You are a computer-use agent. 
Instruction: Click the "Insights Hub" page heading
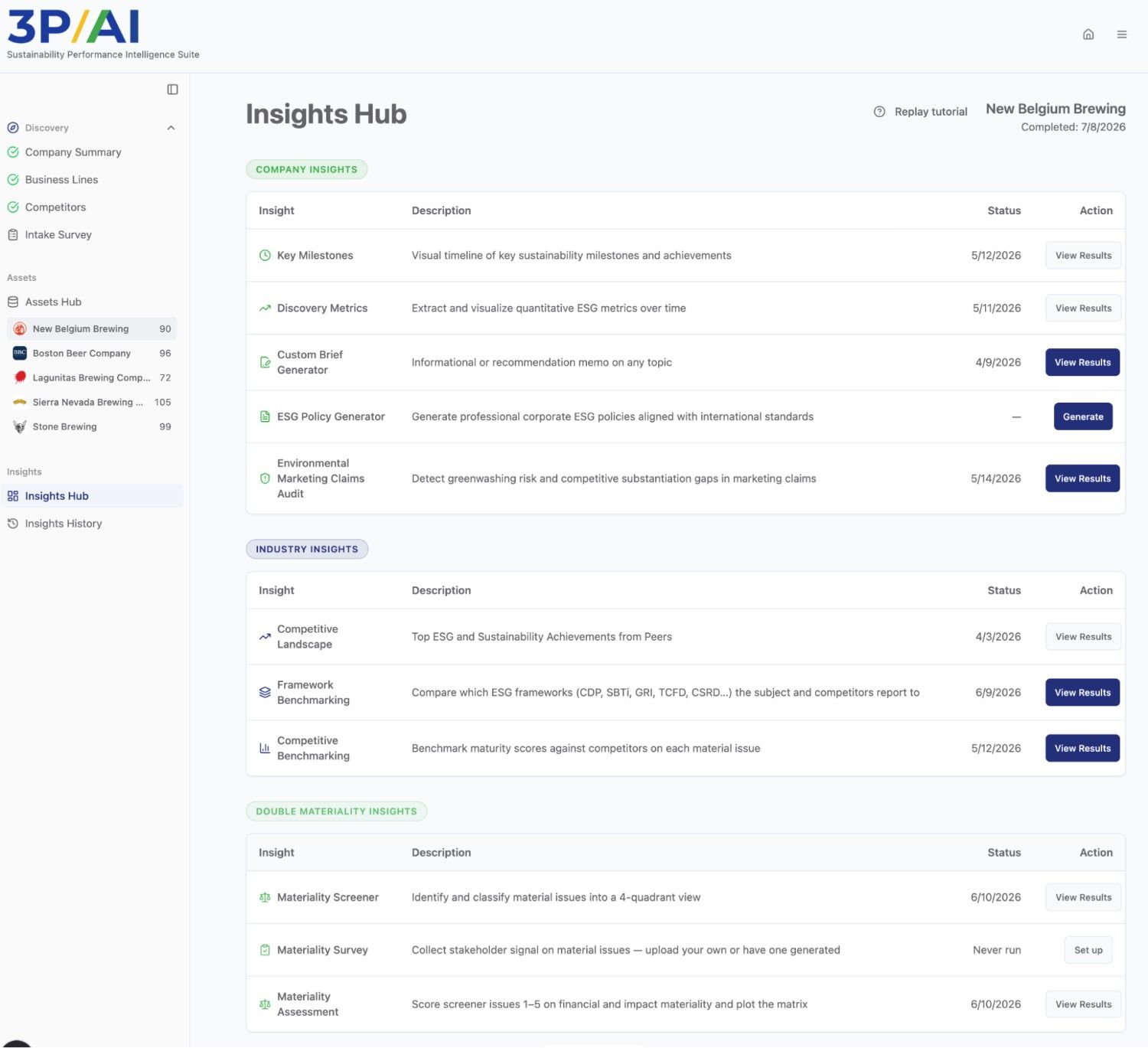pyautogui.click(x=326, y=114)
